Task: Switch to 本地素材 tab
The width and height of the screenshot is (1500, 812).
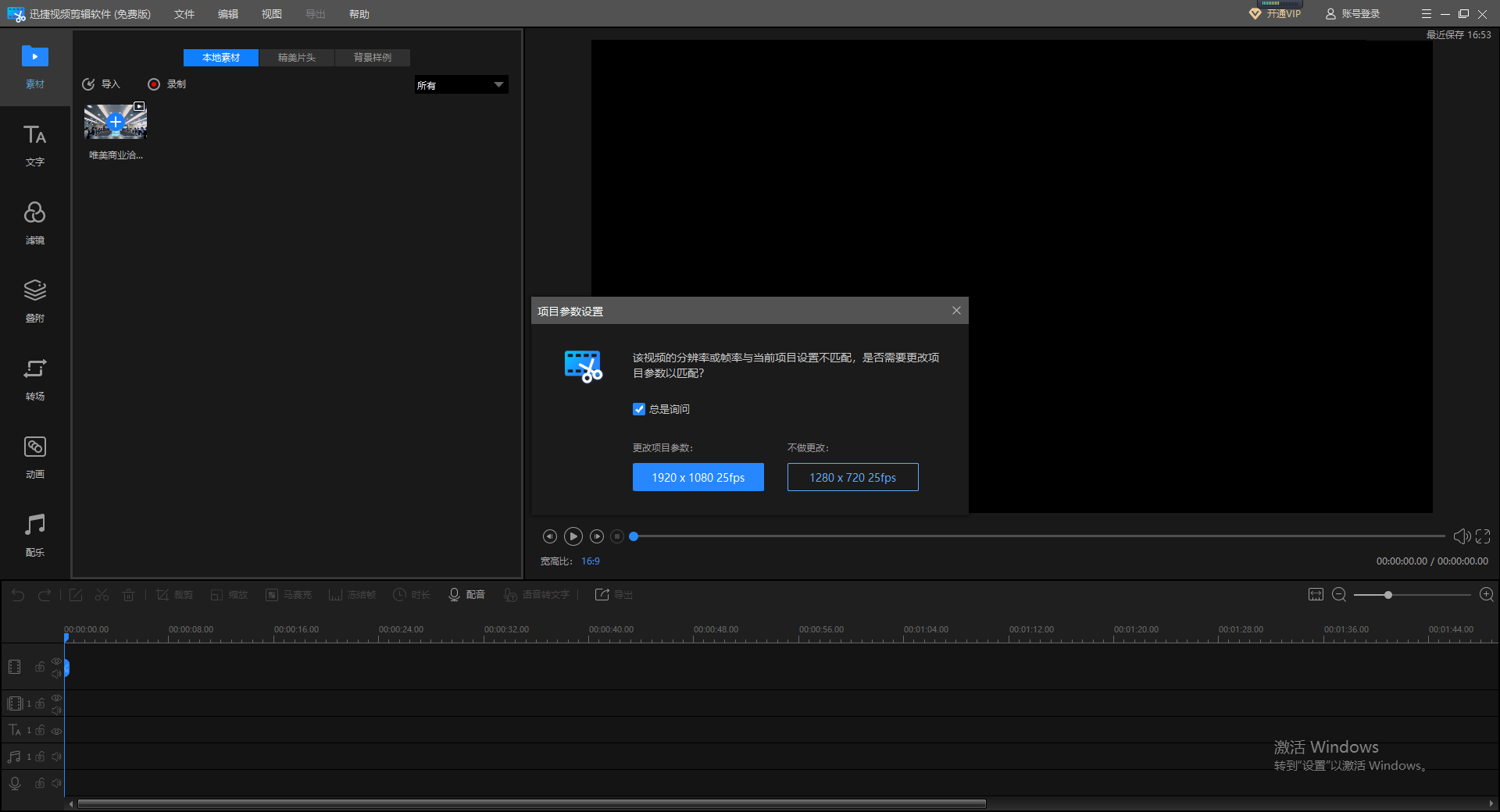Action: click(221, 58)
